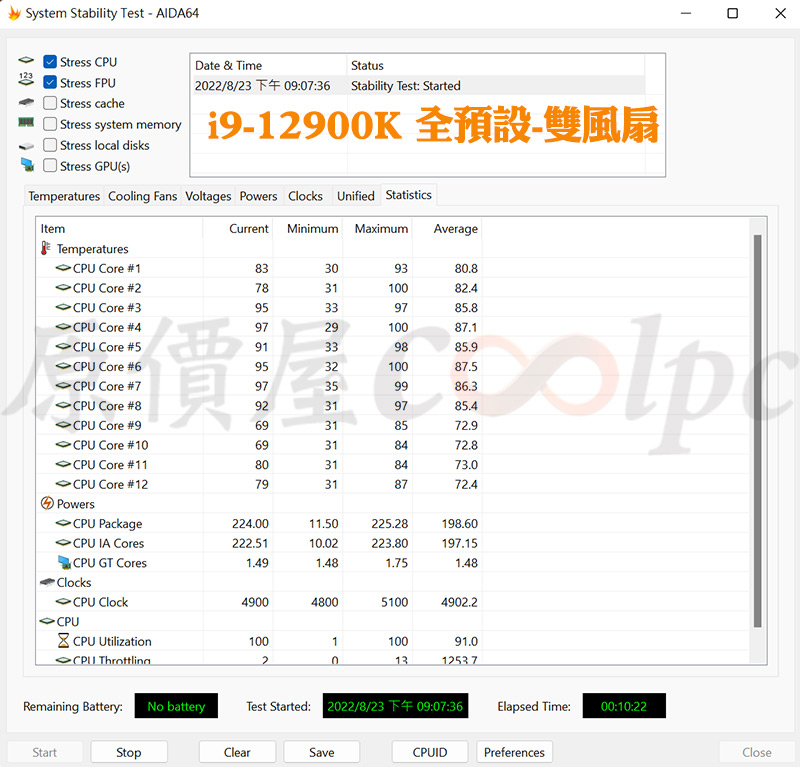Select the Statistics tab
The image size is (800, 767).
coord(408,195)
